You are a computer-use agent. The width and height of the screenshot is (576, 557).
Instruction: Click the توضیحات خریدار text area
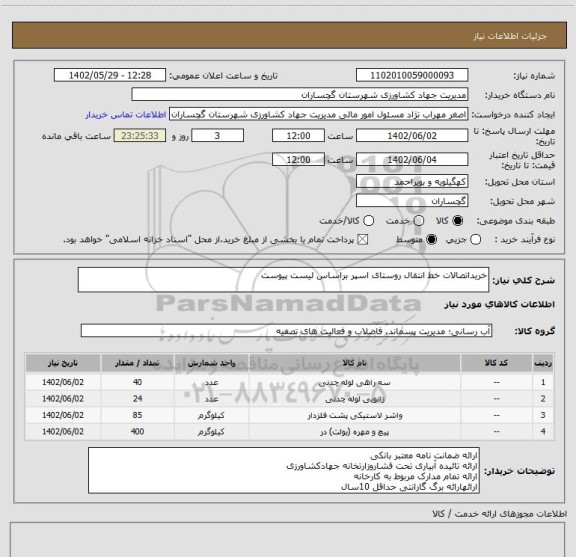click(284, 471)
